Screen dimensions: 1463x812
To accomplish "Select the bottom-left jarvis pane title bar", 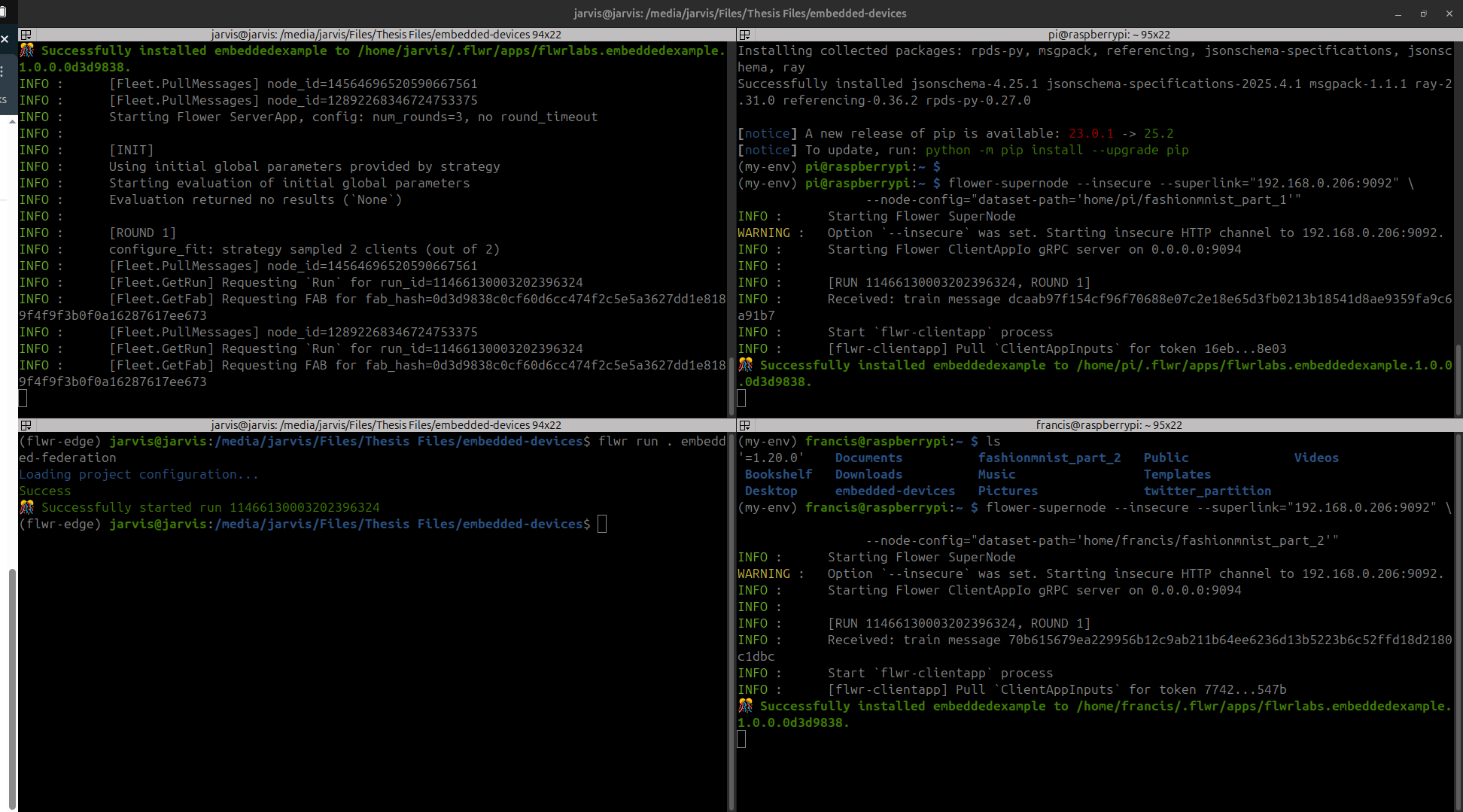I will (x=376, y=425).
